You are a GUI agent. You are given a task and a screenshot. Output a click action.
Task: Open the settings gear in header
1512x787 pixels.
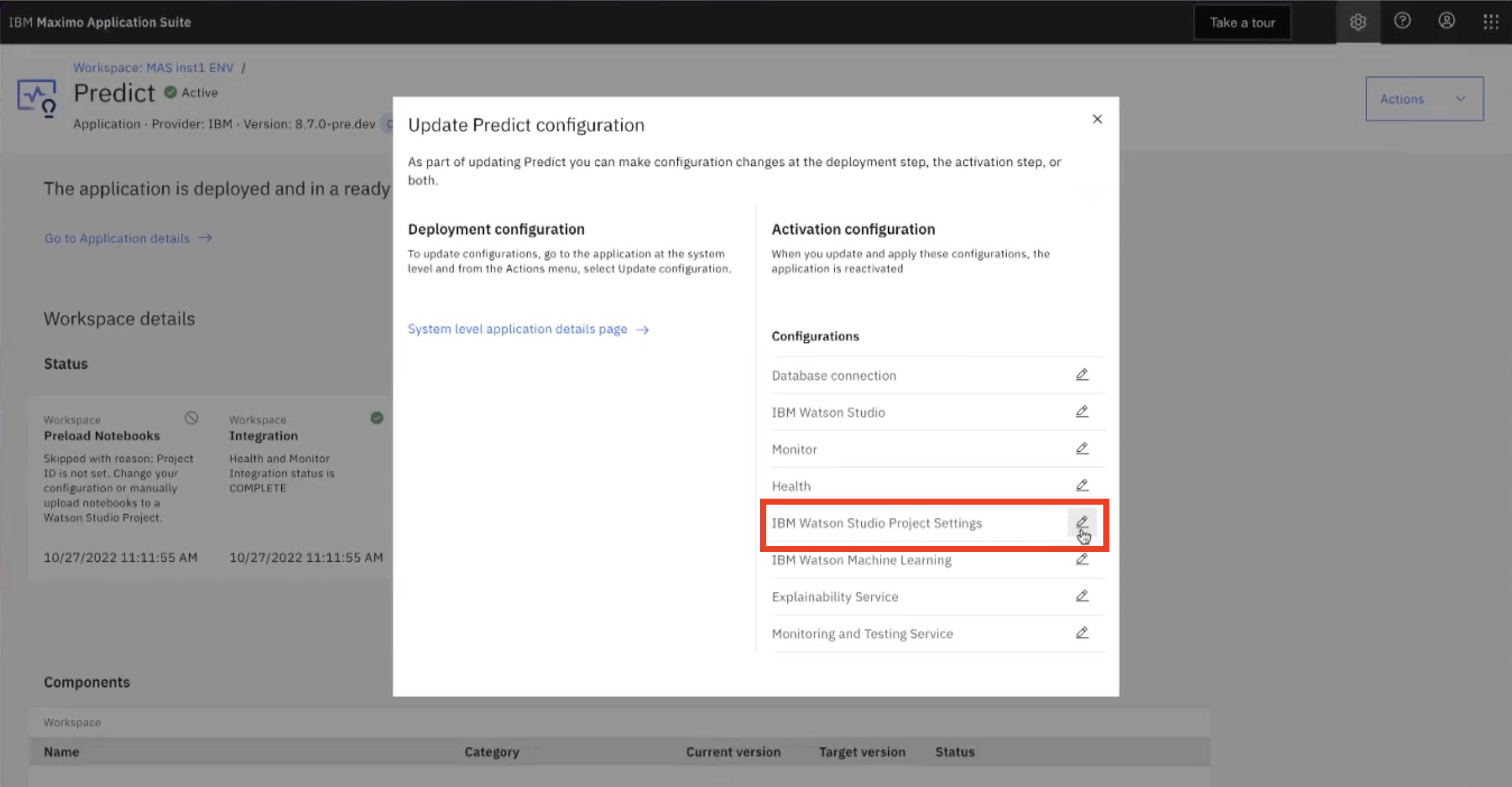pos(1358,22)
